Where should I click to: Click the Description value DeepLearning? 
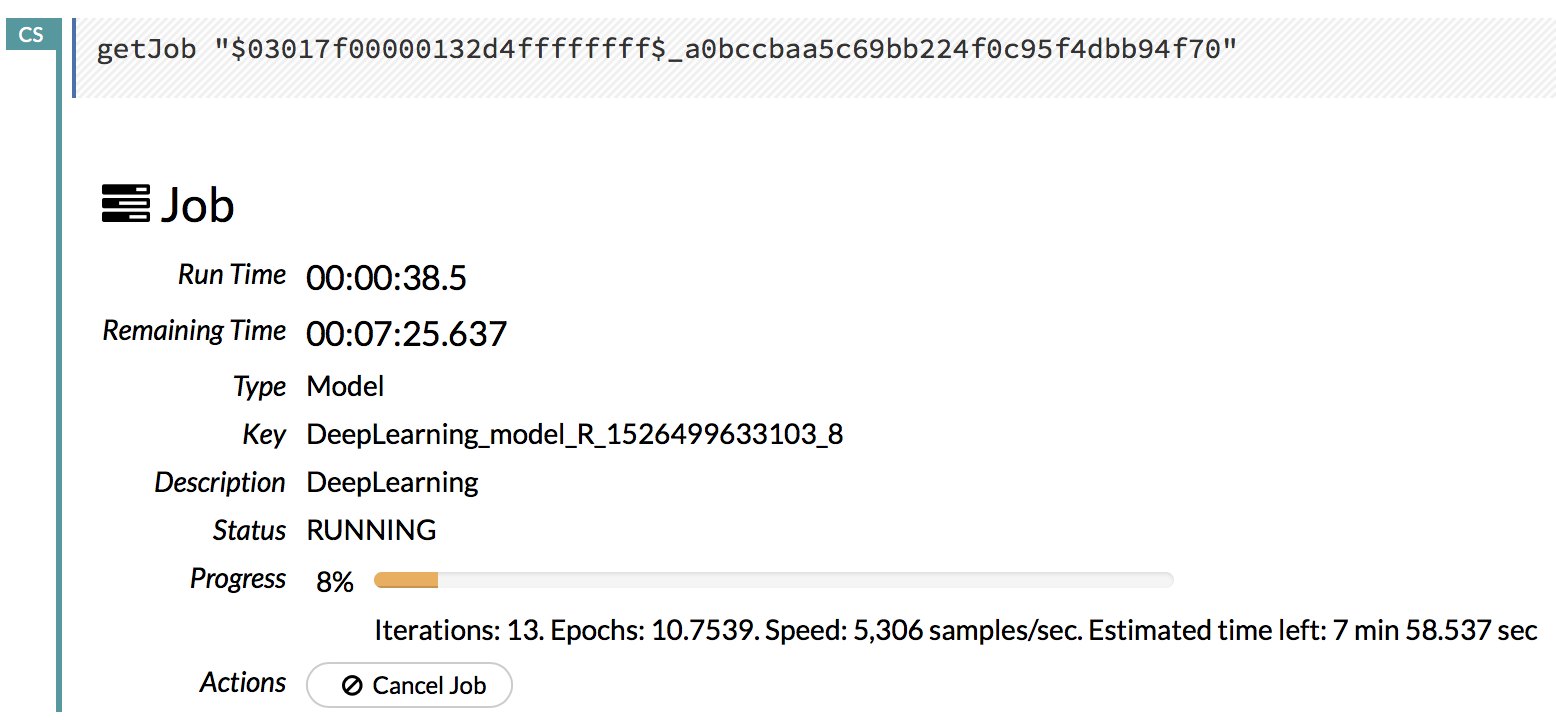(x=392, y=483)
